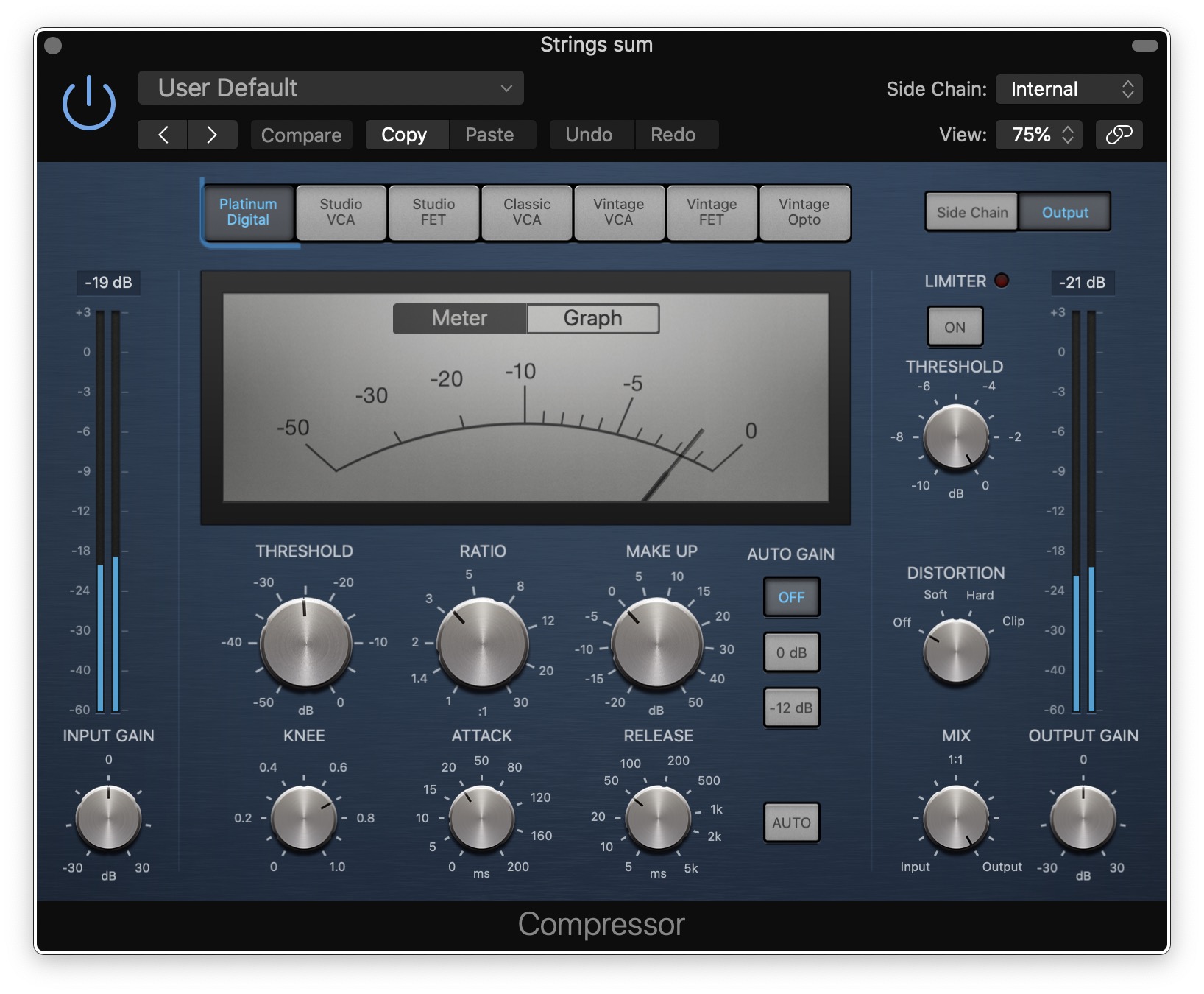Toggle Auto Gain OFF button
This screenshot has width=1204, height=994.
[x=791, y=597]
